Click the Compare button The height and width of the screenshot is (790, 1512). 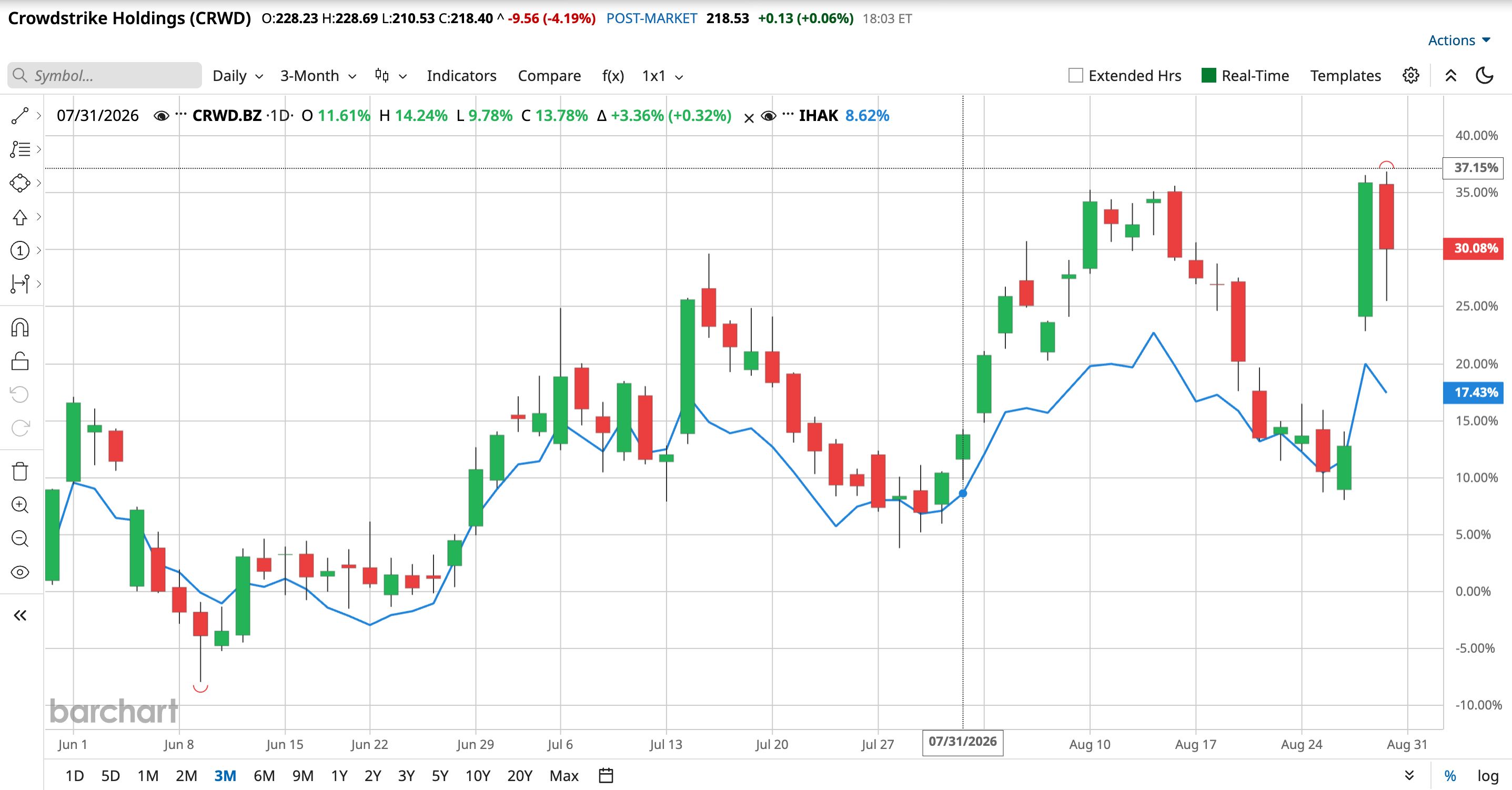pyautogui.click(x=549, y=76)
